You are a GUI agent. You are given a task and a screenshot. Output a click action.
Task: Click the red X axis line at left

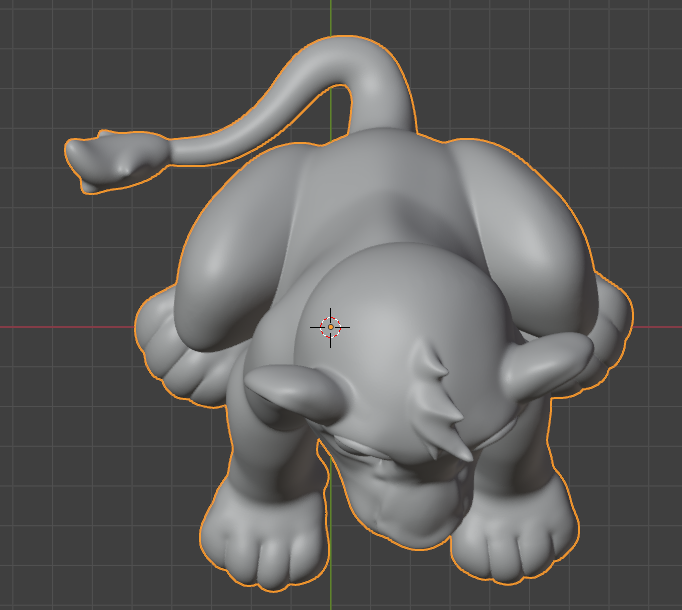point(60,327)
